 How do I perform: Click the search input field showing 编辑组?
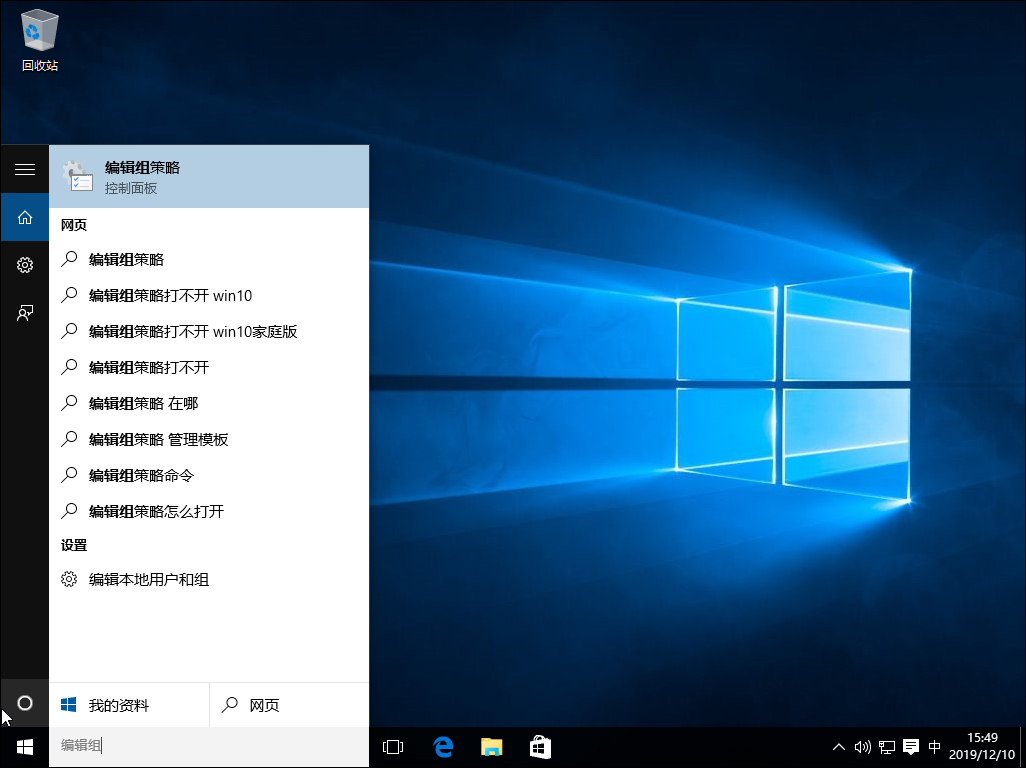(150, 747)
